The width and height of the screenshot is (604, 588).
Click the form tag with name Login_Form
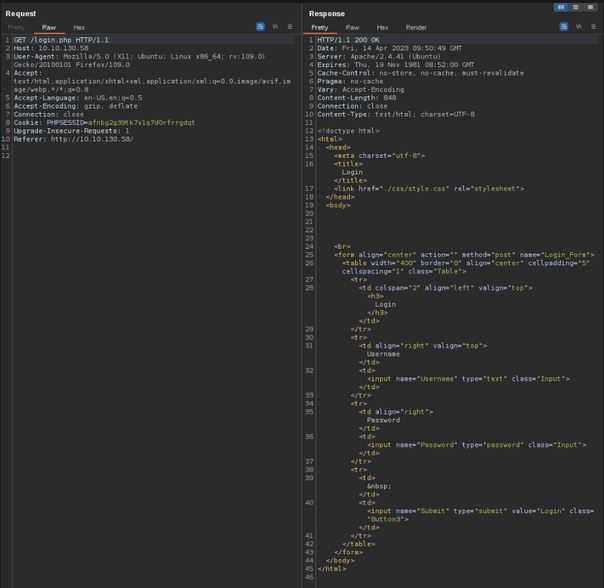click(464, 255)
